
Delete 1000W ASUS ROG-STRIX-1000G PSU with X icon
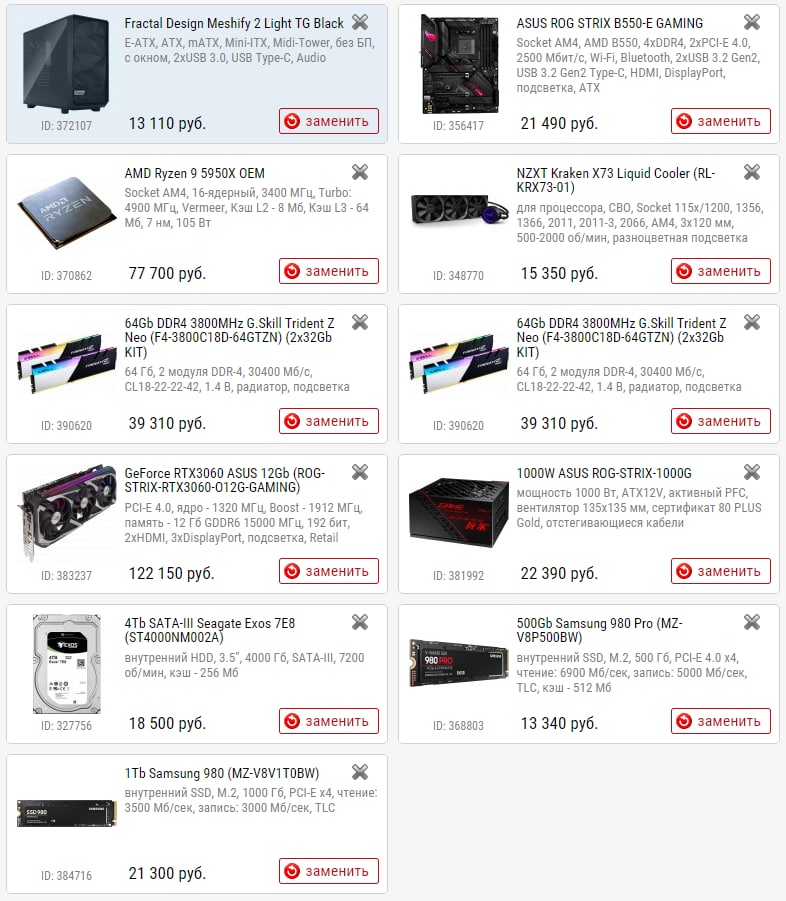(x=752, y=472)
